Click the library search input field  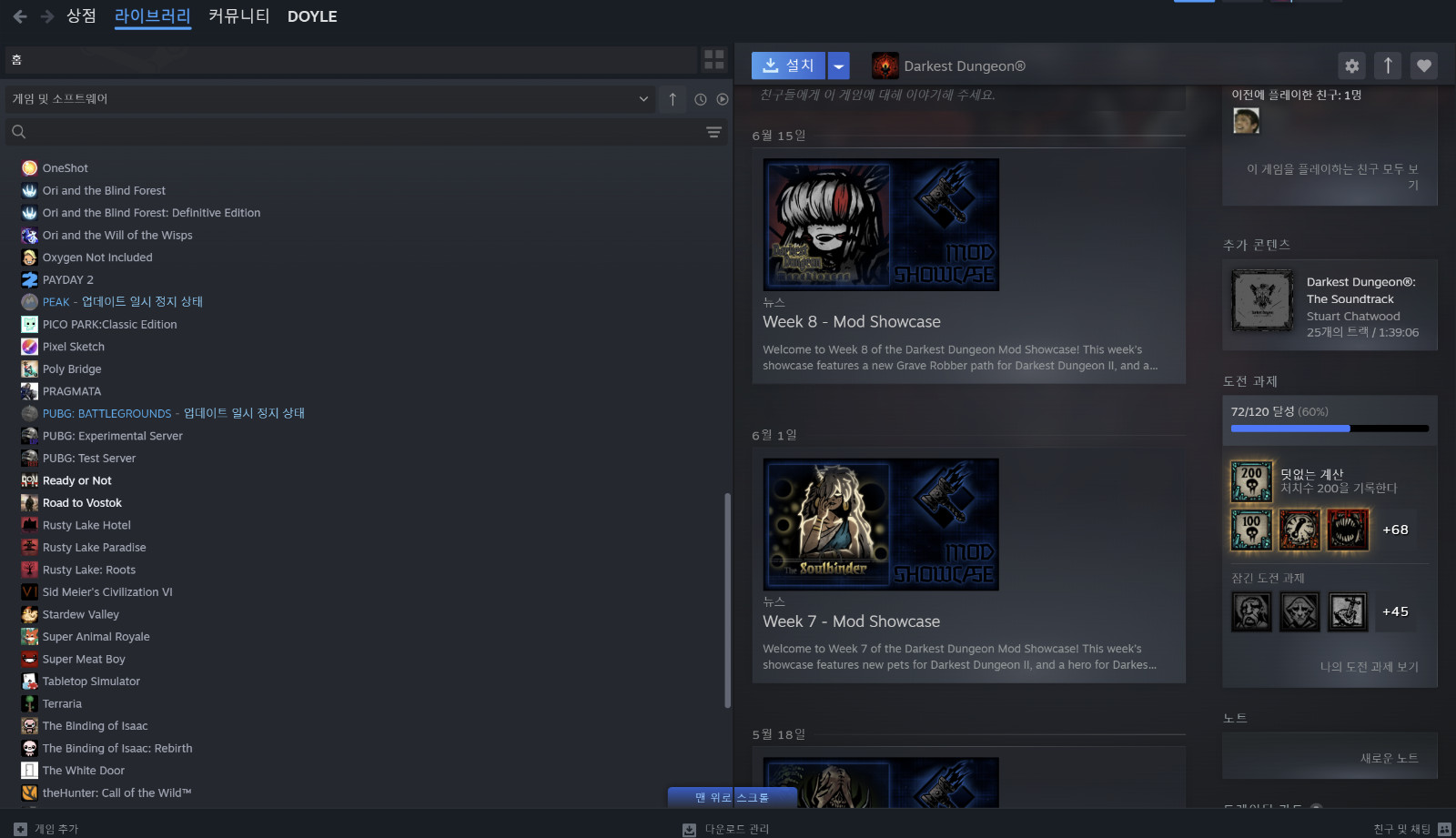click(x=364, y=132)
